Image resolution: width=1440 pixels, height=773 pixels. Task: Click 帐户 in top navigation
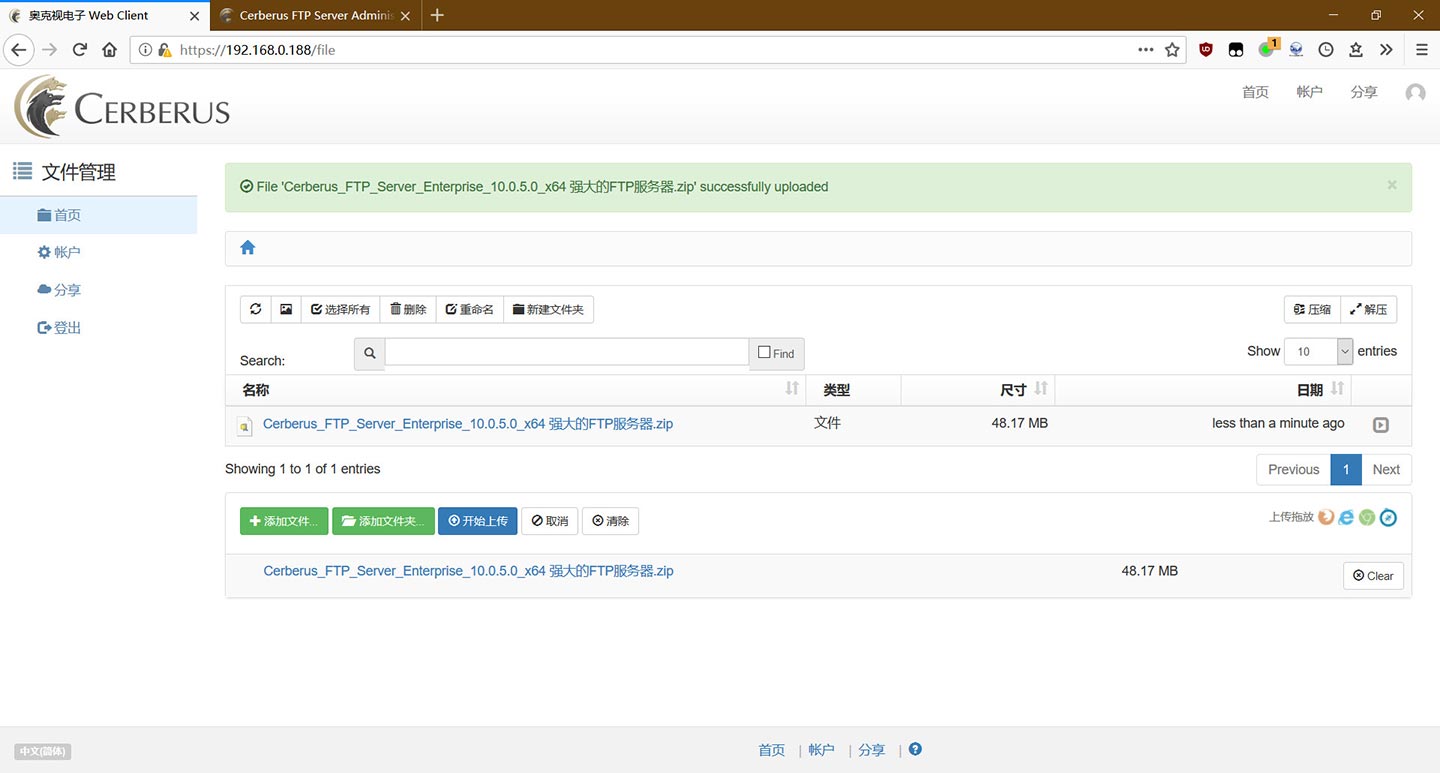1309,92
